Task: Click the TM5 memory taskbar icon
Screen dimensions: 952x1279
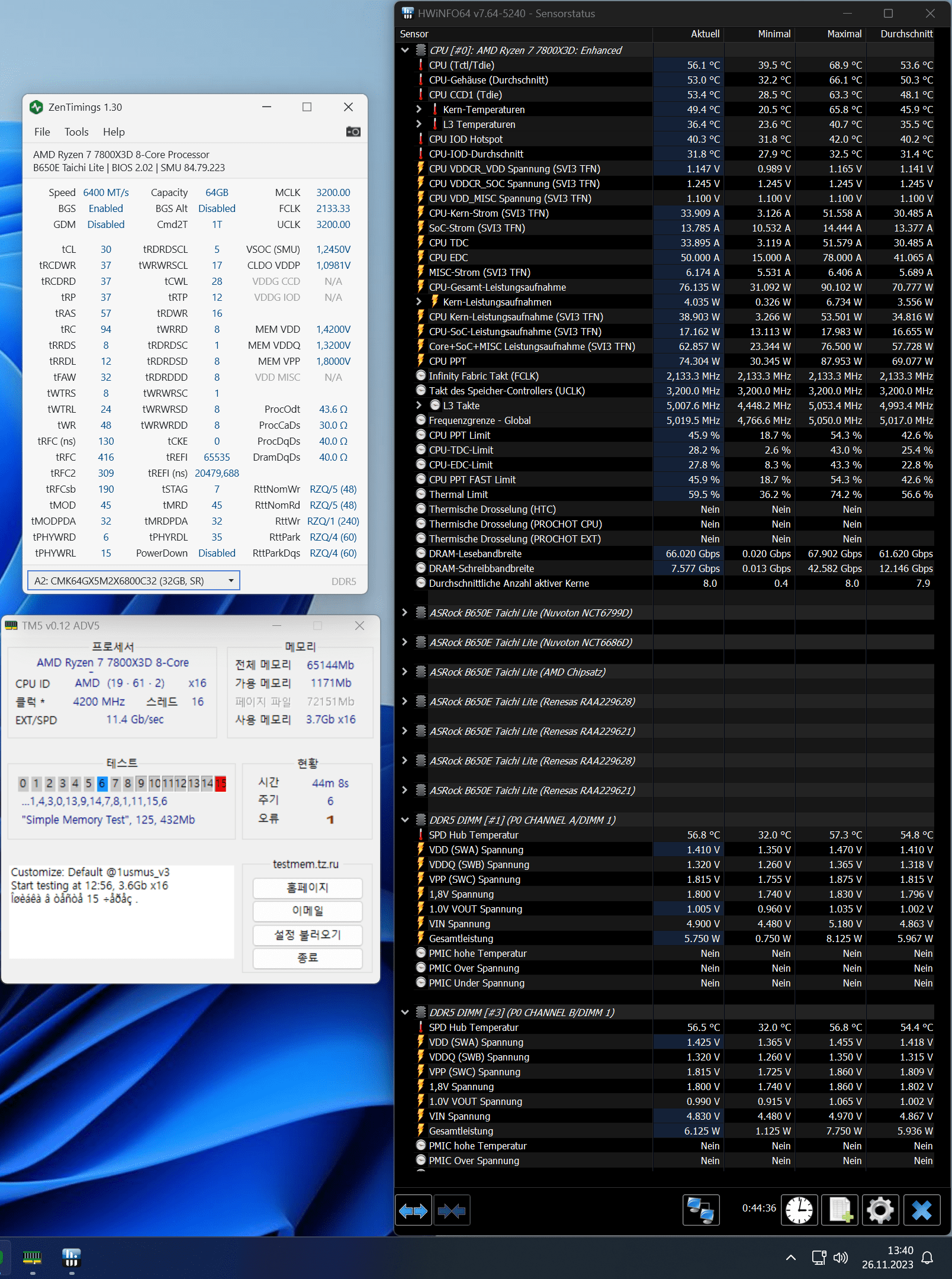Action: click(32, 1256)
